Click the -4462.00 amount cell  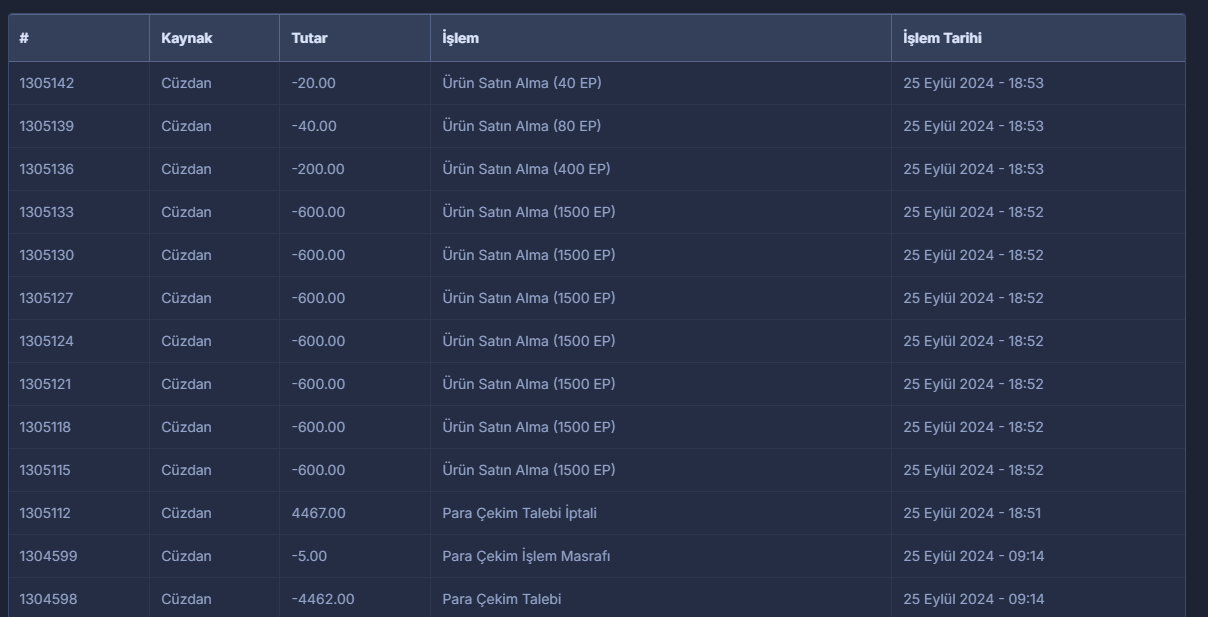[x=323, y=599]
